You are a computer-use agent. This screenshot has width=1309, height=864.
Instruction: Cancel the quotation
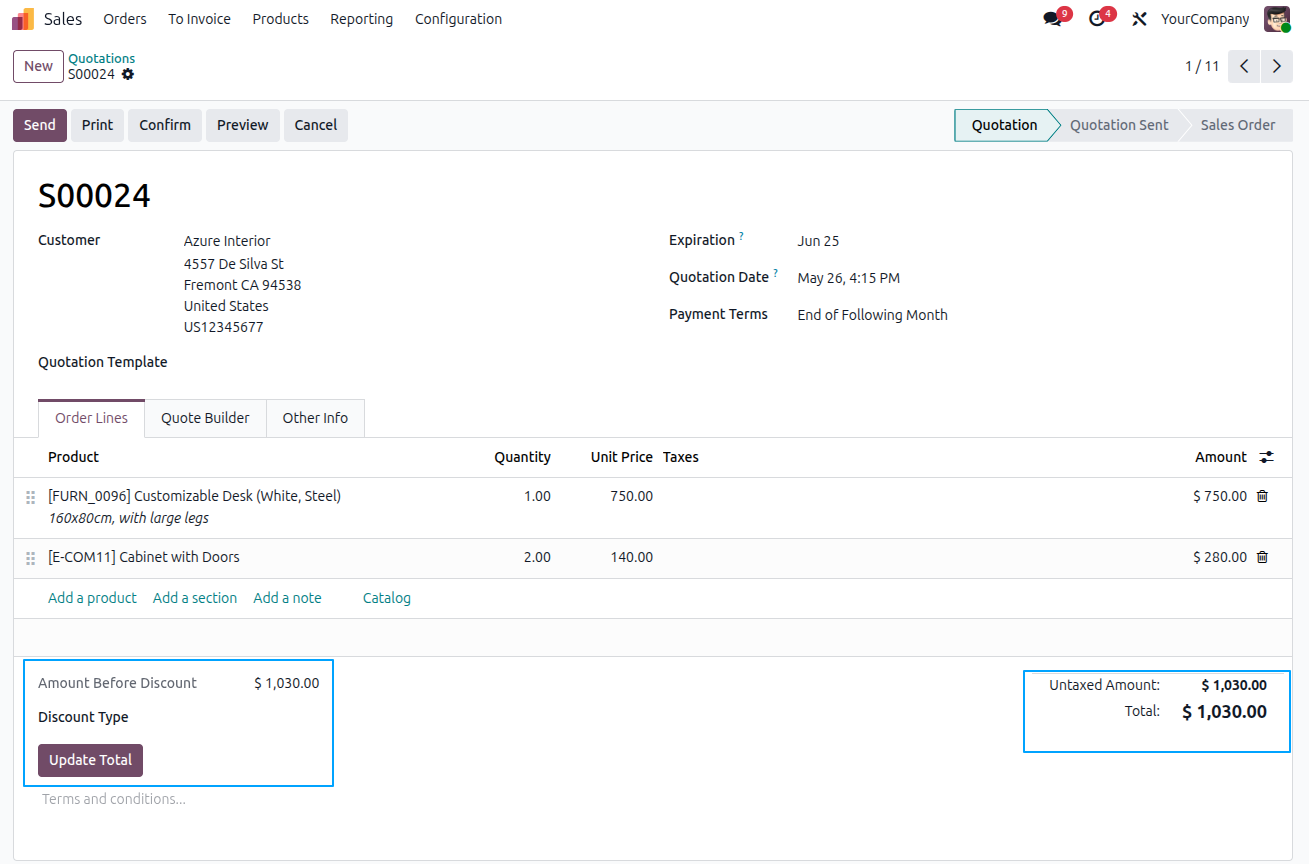coord(316,125)
